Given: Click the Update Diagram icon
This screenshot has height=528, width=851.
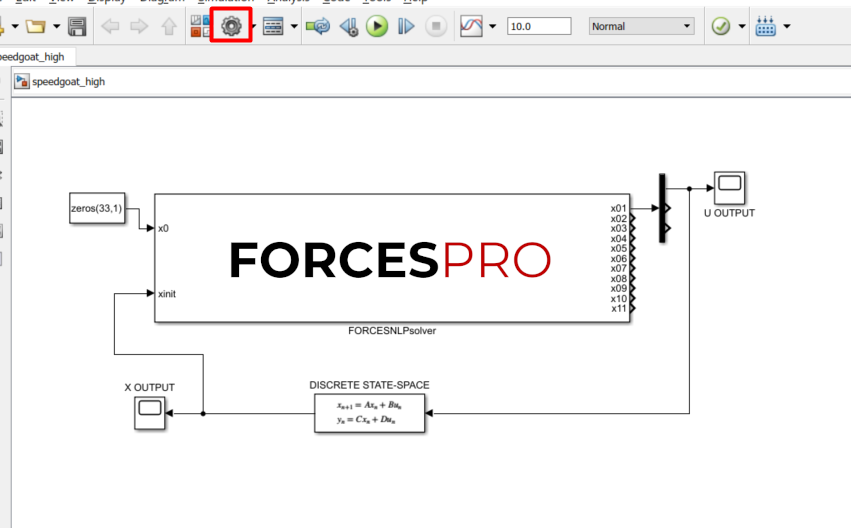Looking at the screenshot, I should click(318, 27).
